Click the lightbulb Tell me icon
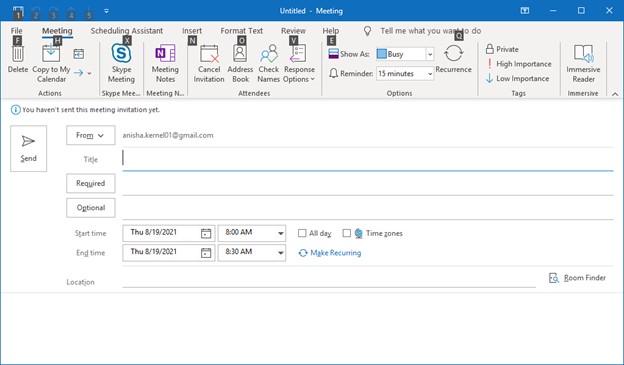Screen dimensions: 624x365 367,31
